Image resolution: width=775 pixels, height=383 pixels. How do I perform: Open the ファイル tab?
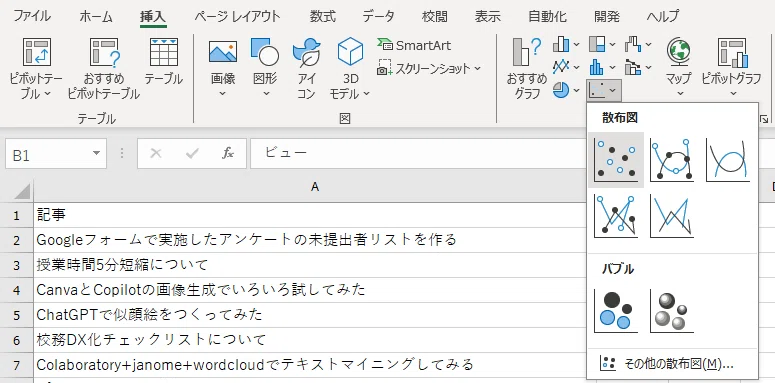pyautogui.click(x=32, y=16)
